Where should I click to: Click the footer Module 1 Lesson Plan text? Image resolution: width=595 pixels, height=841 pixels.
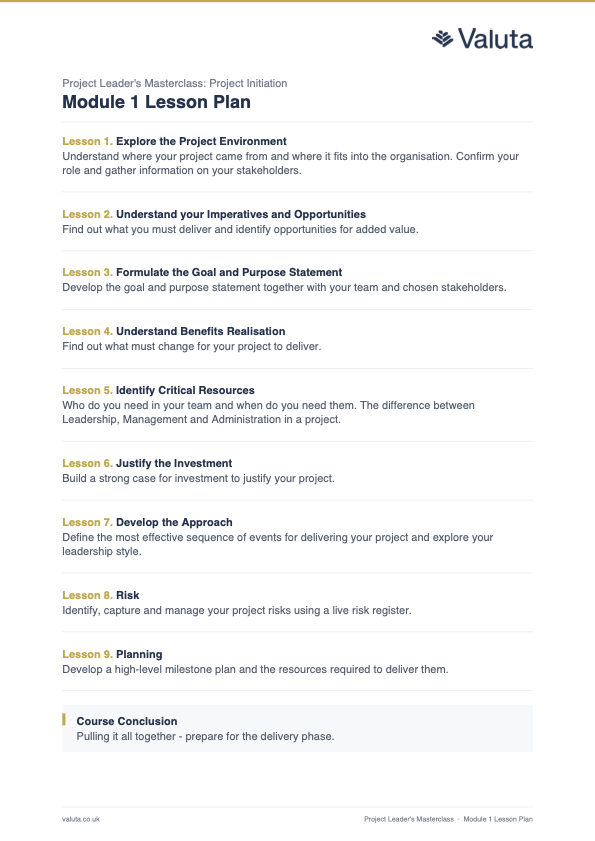(498, 819)
